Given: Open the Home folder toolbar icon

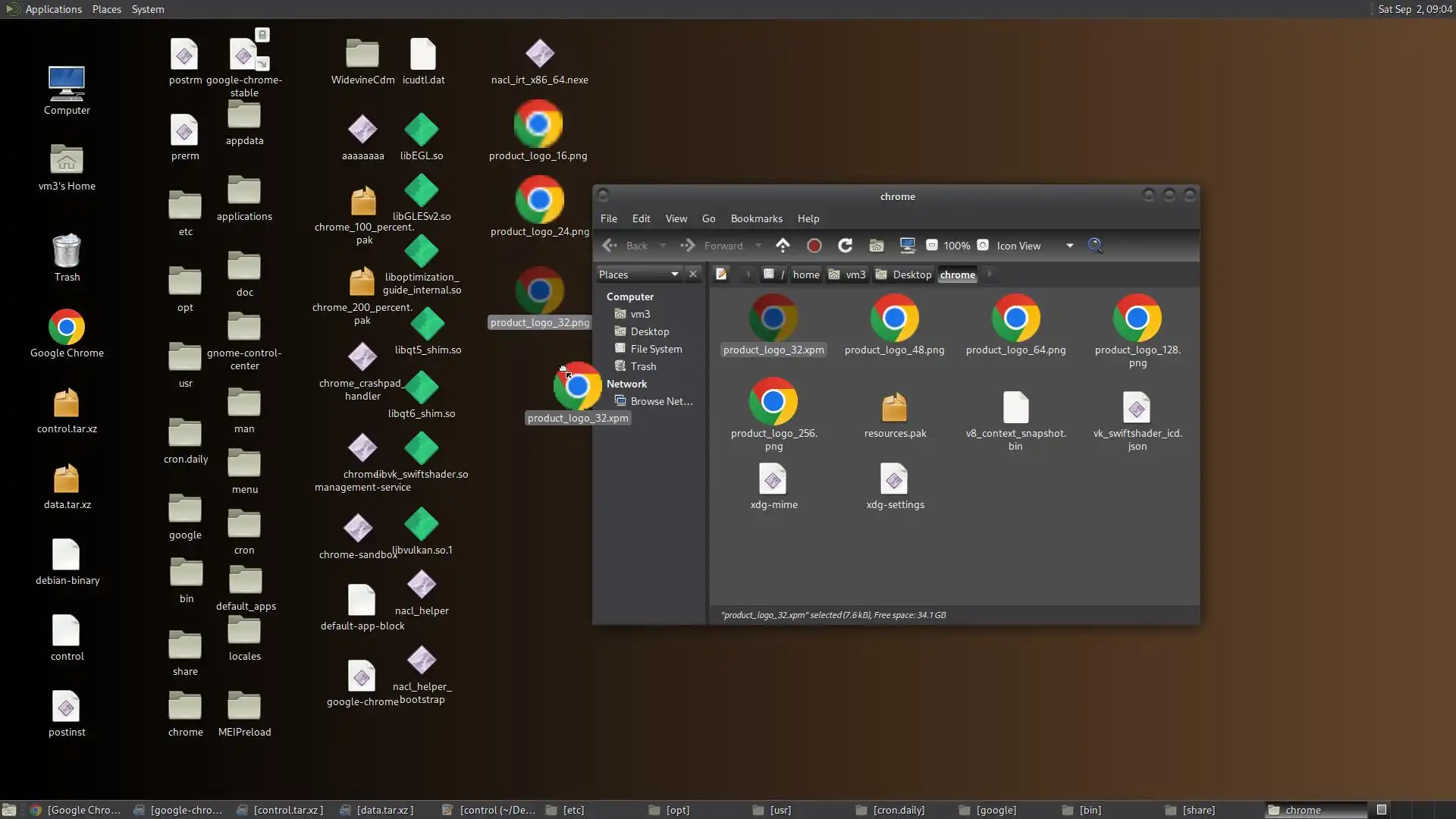Looking at the screenshot, I should [876, 245].
